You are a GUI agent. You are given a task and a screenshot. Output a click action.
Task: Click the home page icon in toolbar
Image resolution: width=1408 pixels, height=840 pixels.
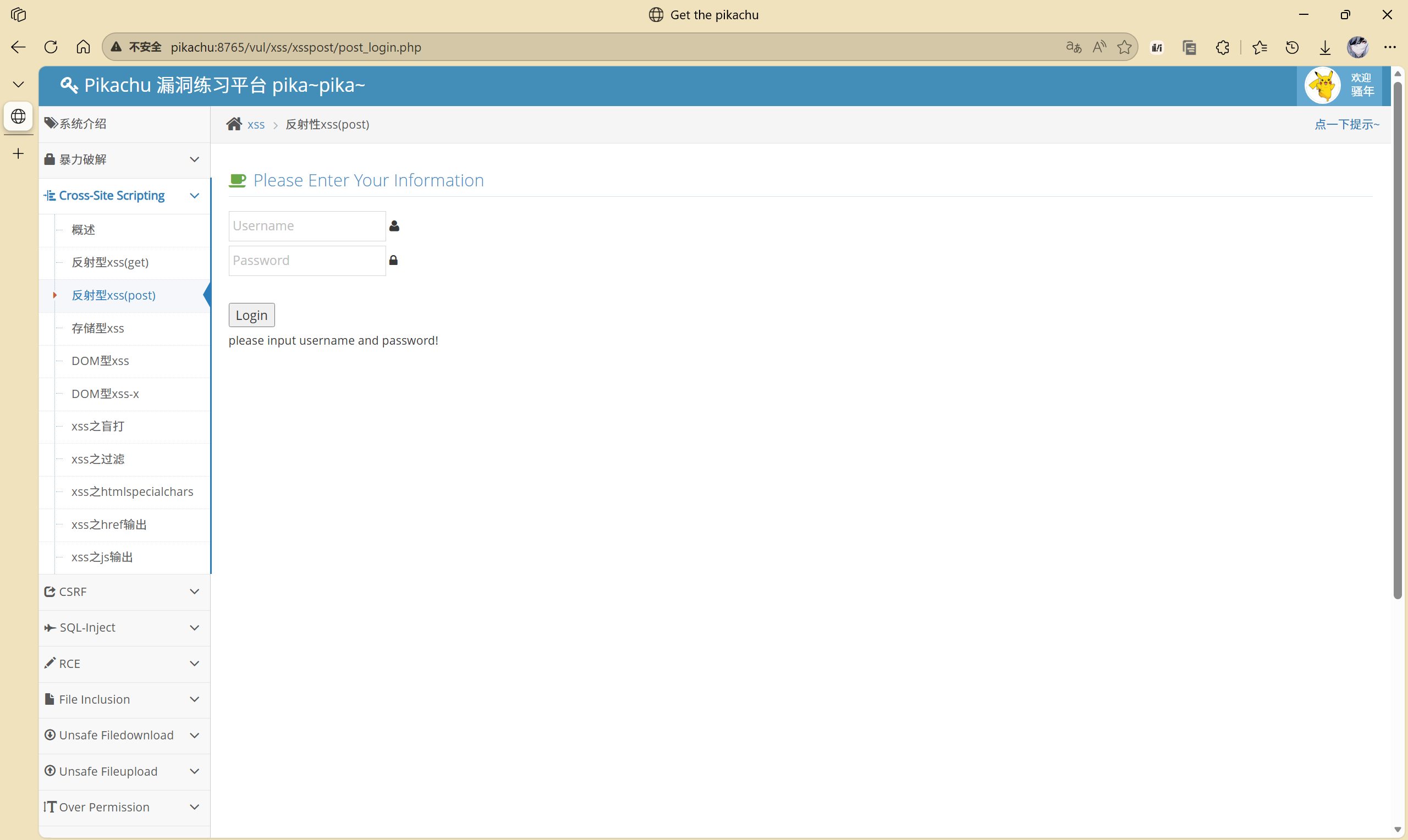pyautogui.click(x=83, y=47)
